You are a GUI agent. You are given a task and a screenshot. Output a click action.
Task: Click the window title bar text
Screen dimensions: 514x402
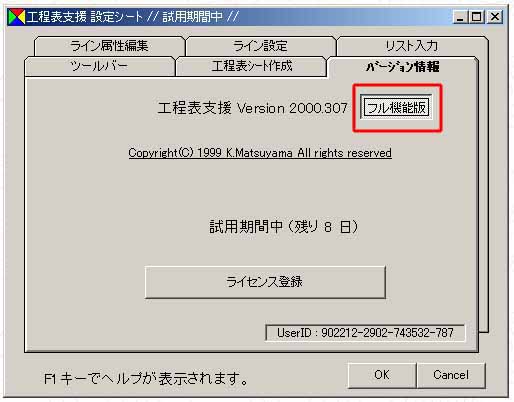tap(133, 17)
